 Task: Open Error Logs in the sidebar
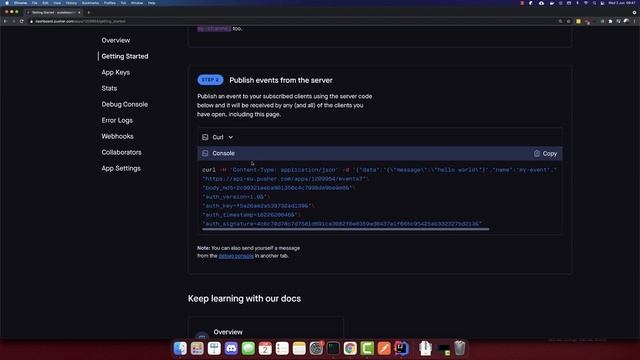click(117, 120)
